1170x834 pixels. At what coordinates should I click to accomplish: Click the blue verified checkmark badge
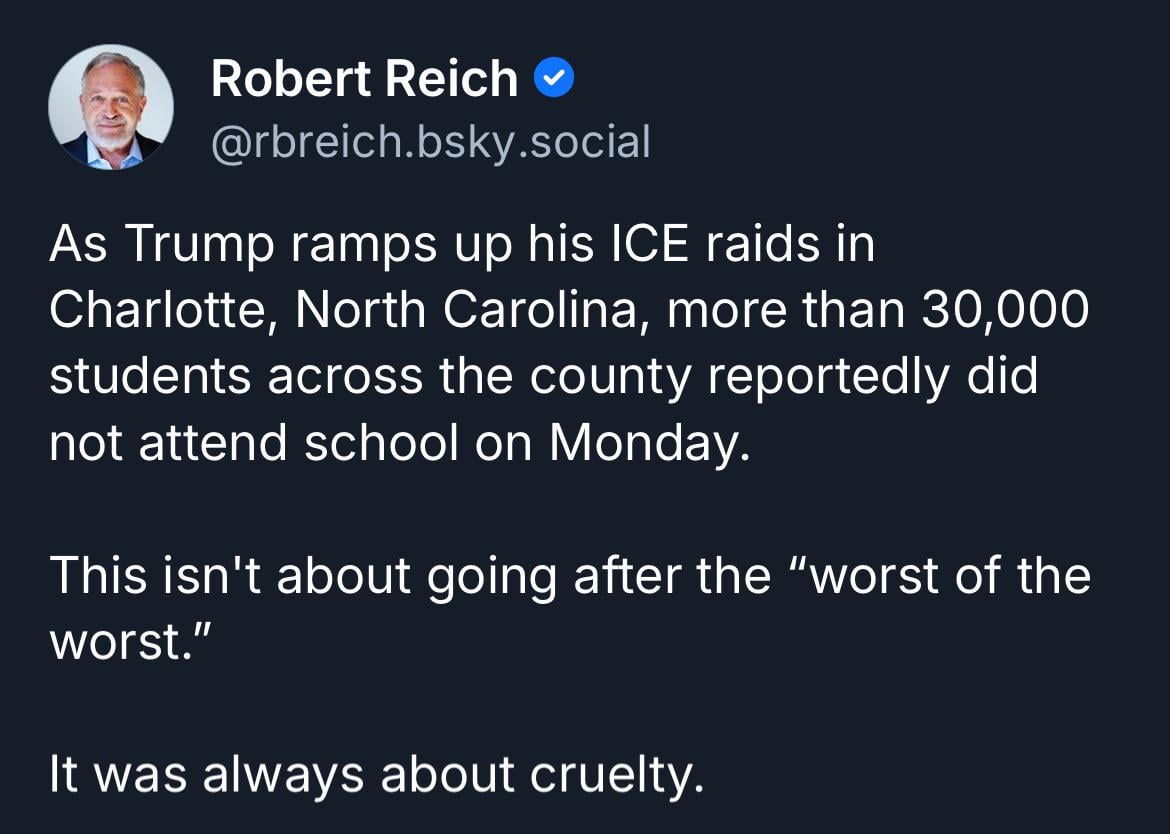click(x=554, y=79)
